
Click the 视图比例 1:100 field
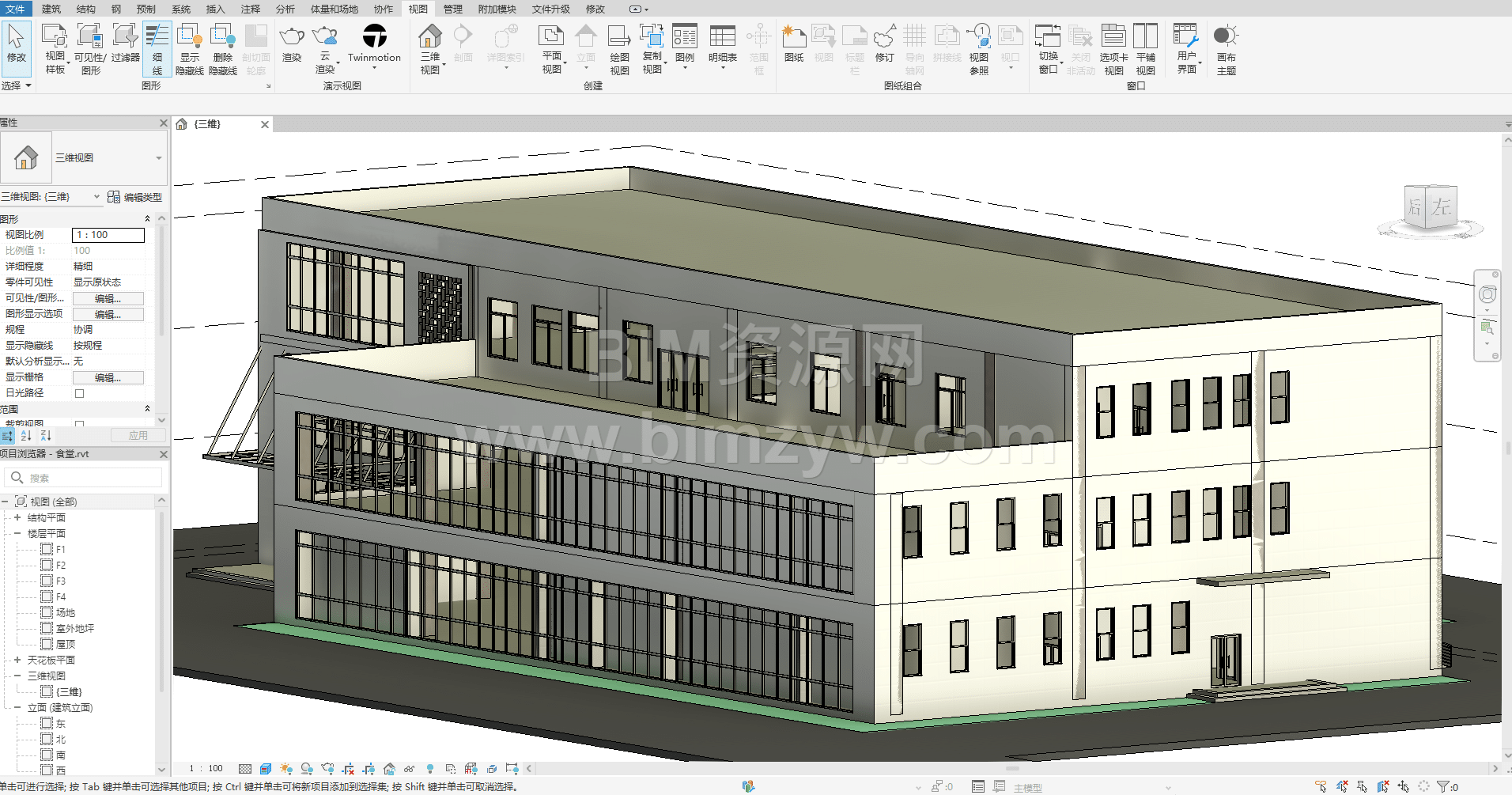(108, 235)
